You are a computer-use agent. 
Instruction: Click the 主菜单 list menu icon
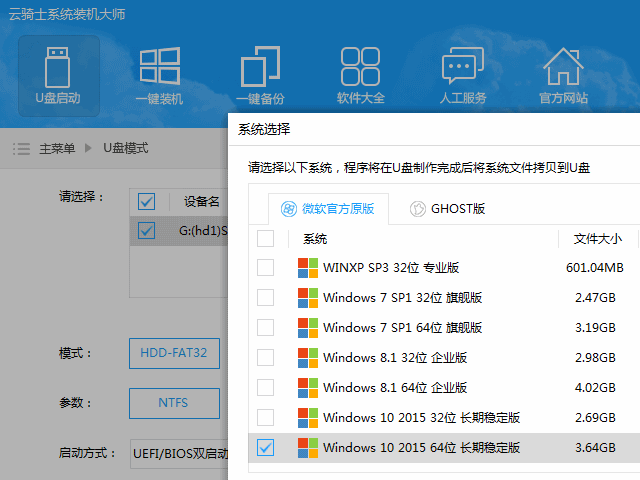pos(21,149)
